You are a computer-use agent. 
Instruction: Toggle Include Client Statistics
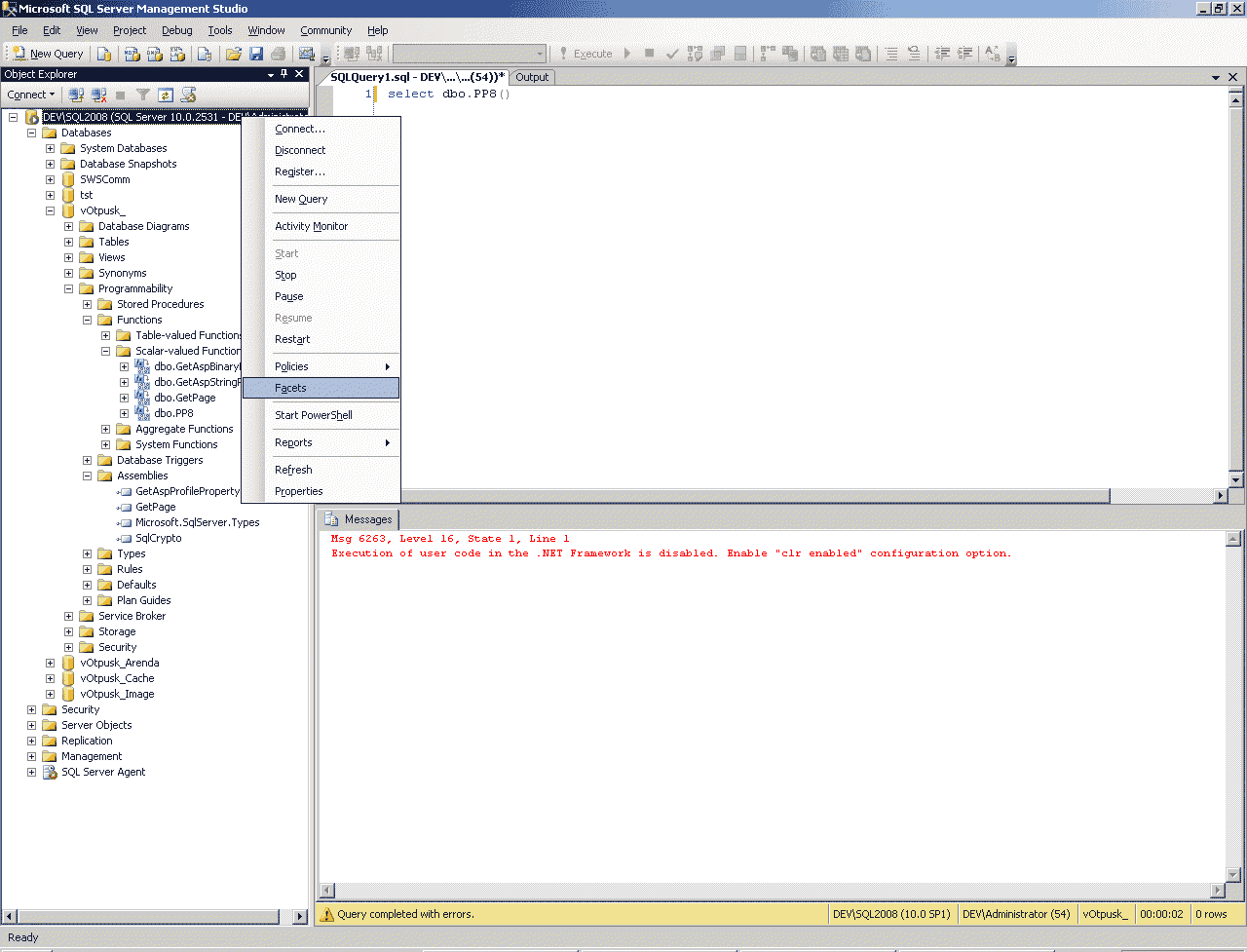pyautogui.click(x=790, y=54)
